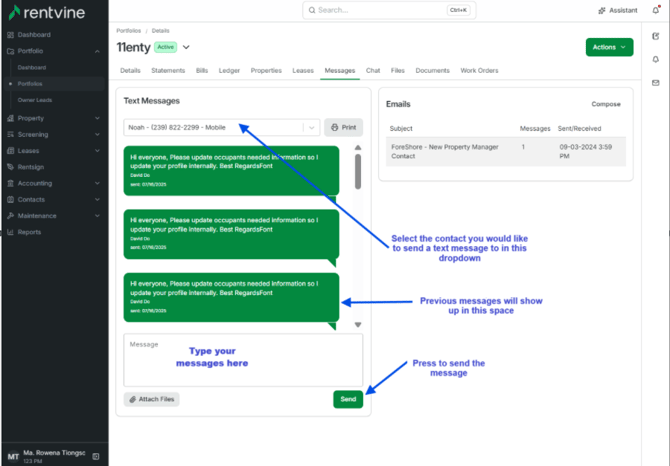Collapse the Portfolio sidebar section
The image size is (670, 466).
97,51
